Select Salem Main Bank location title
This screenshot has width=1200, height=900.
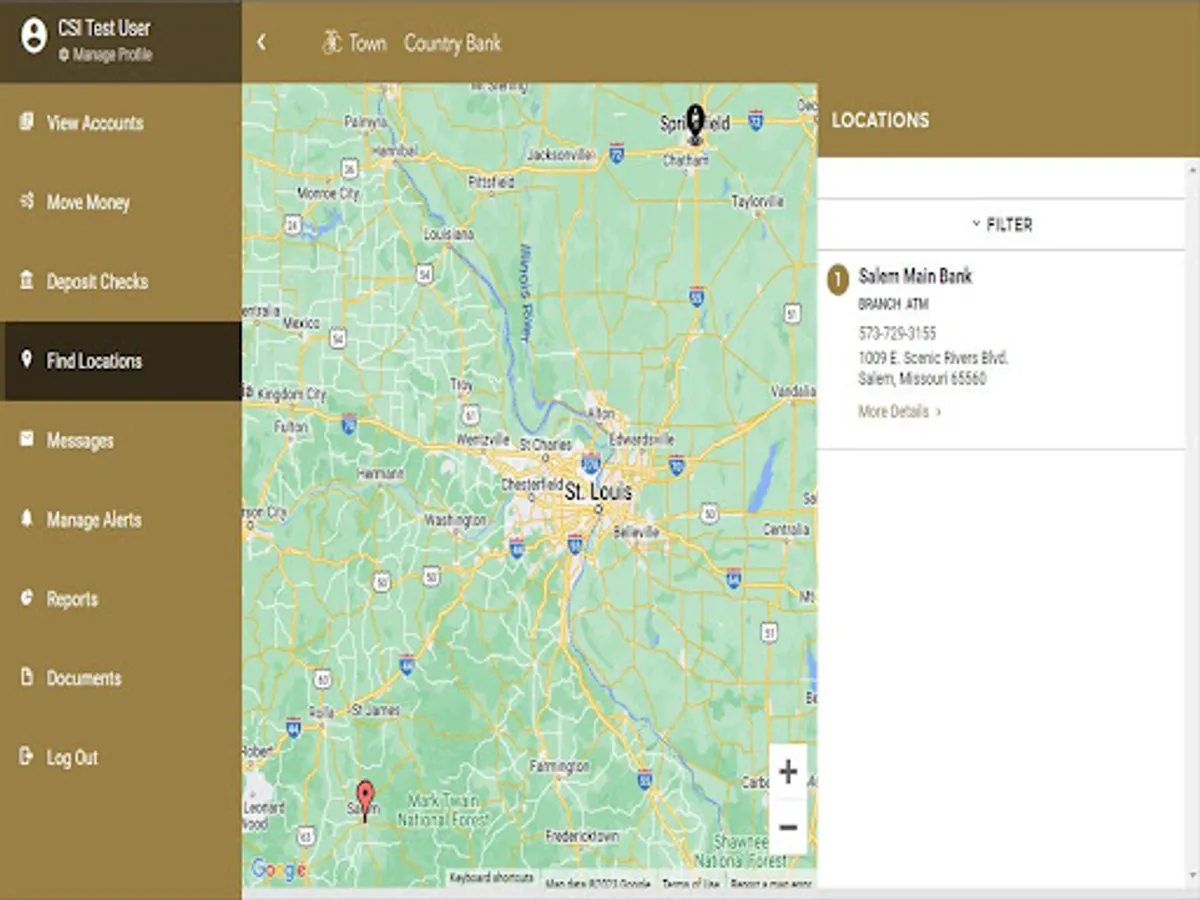pyautogui.click(x=915, y=276)
